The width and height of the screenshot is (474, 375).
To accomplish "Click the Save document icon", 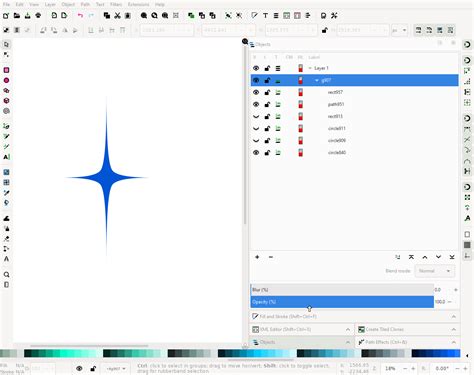I will [28, 15].
